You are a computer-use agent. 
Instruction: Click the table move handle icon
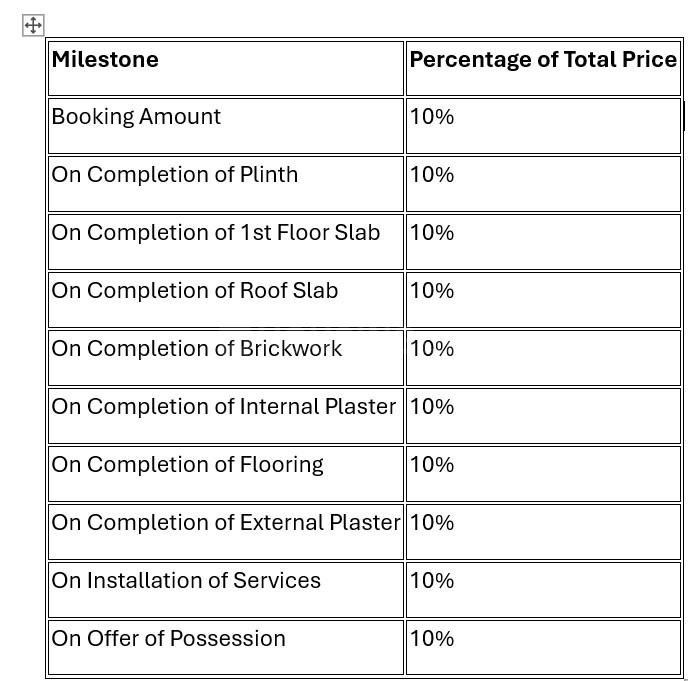point(33,25)
